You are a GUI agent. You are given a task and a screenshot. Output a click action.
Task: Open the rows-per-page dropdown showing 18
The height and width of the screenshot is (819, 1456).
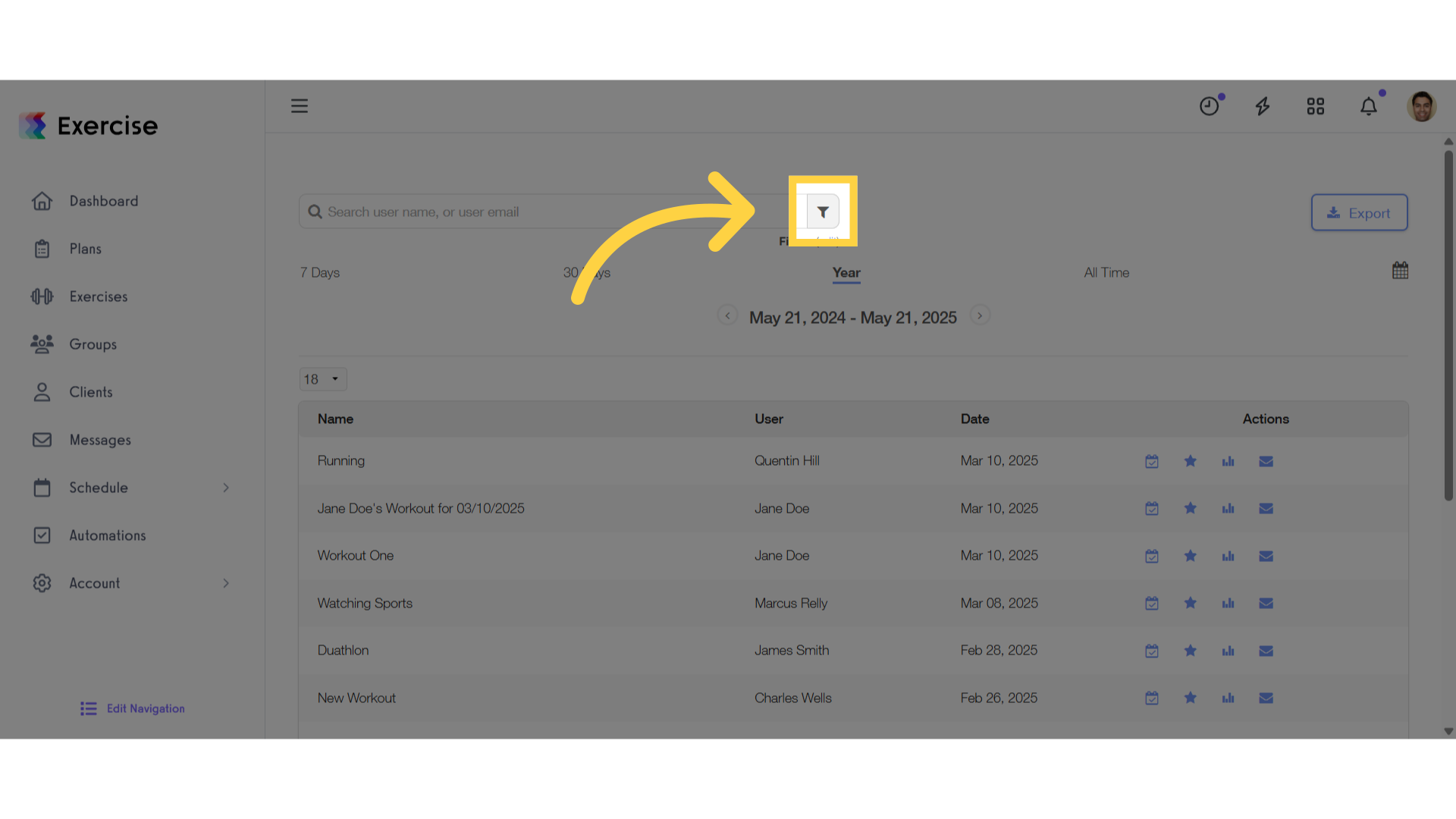pyautogui.click(x=323, y=379)
